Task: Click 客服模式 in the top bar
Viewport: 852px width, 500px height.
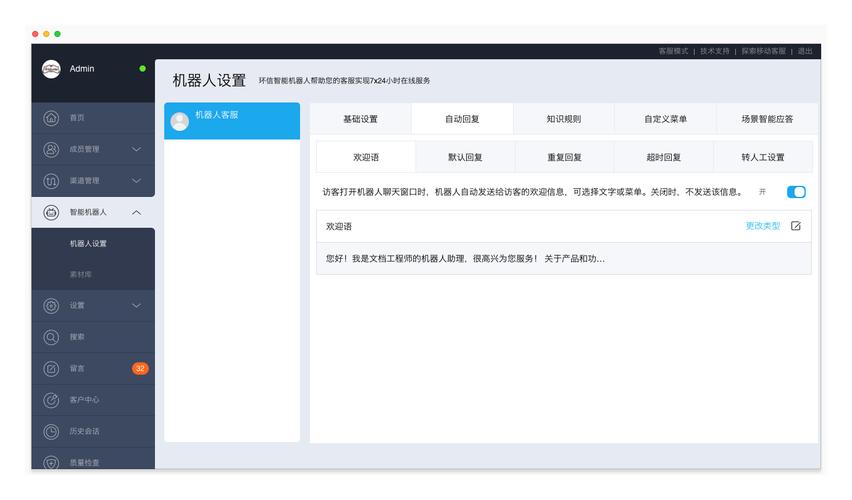Action: [x=673, y=51]
